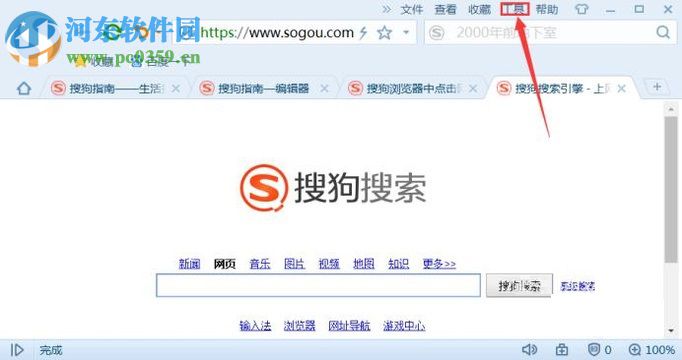Screen dimensions: 682x360
Task: Open the 收藏 menu
Action: pyautogui.click(x=479, y=9)
